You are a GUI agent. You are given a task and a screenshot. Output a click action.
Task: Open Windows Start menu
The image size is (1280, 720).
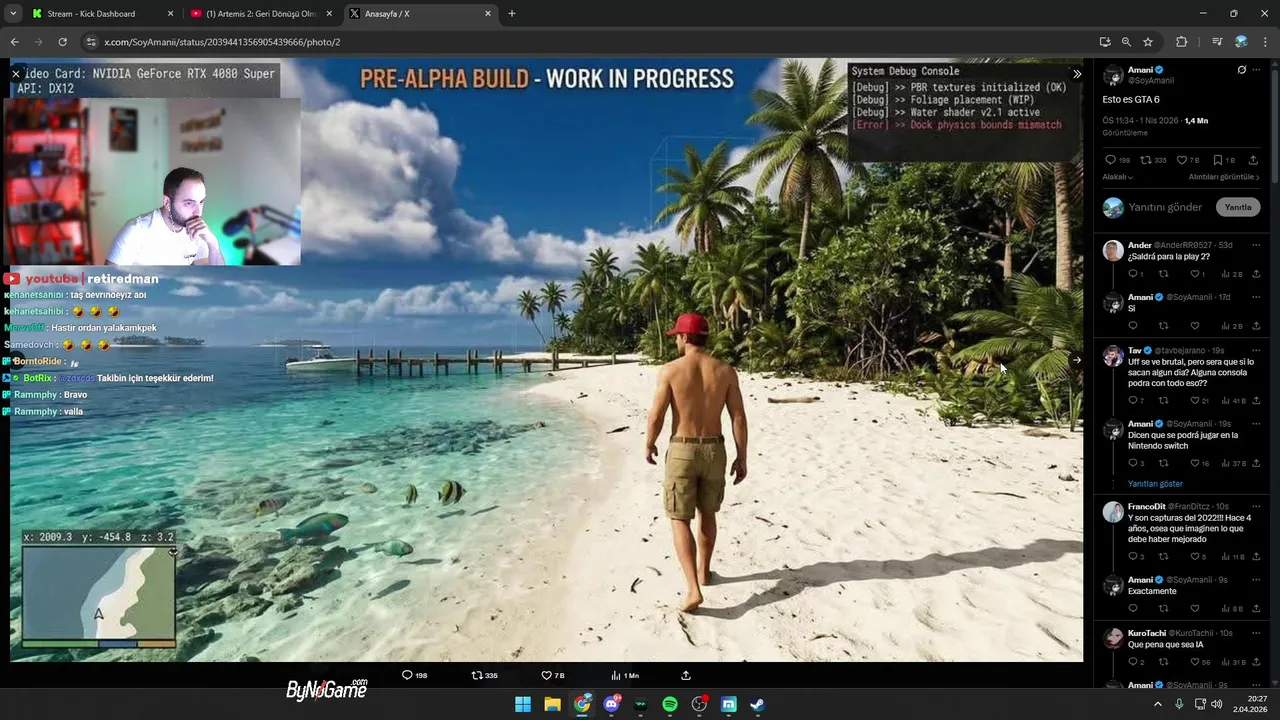point(523,704)
